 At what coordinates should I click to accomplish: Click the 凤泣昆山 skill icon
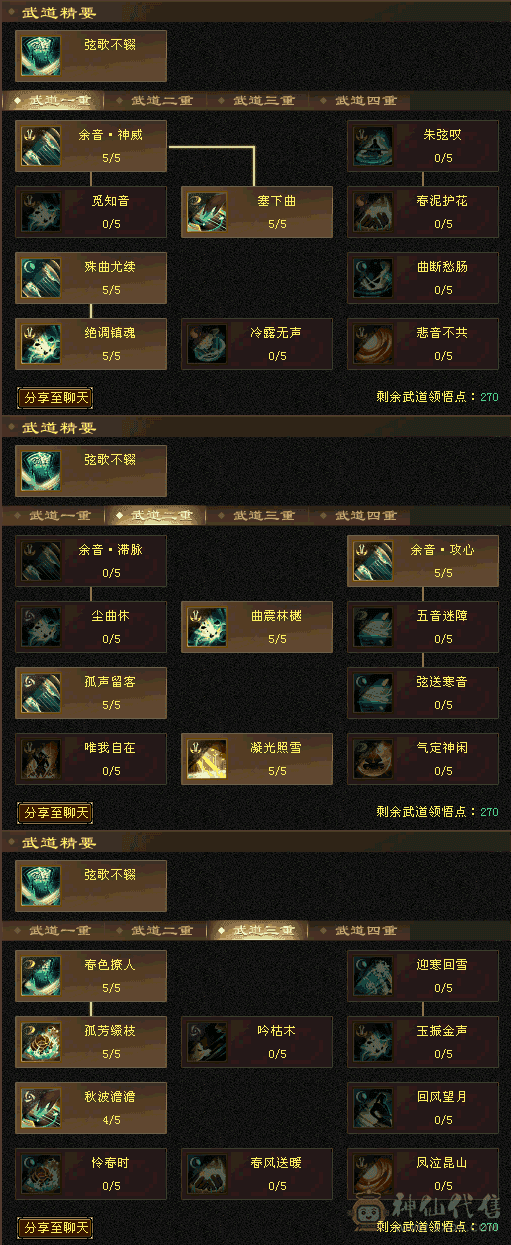point(373,1175)
